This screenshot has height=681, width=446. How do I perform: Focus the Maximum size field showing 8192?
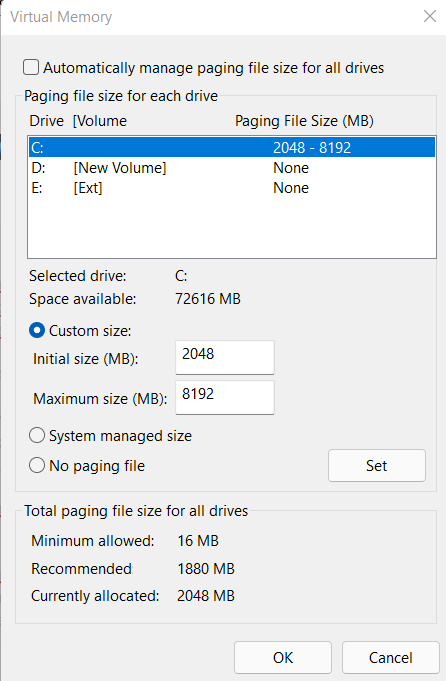click(x=225, y=397)
